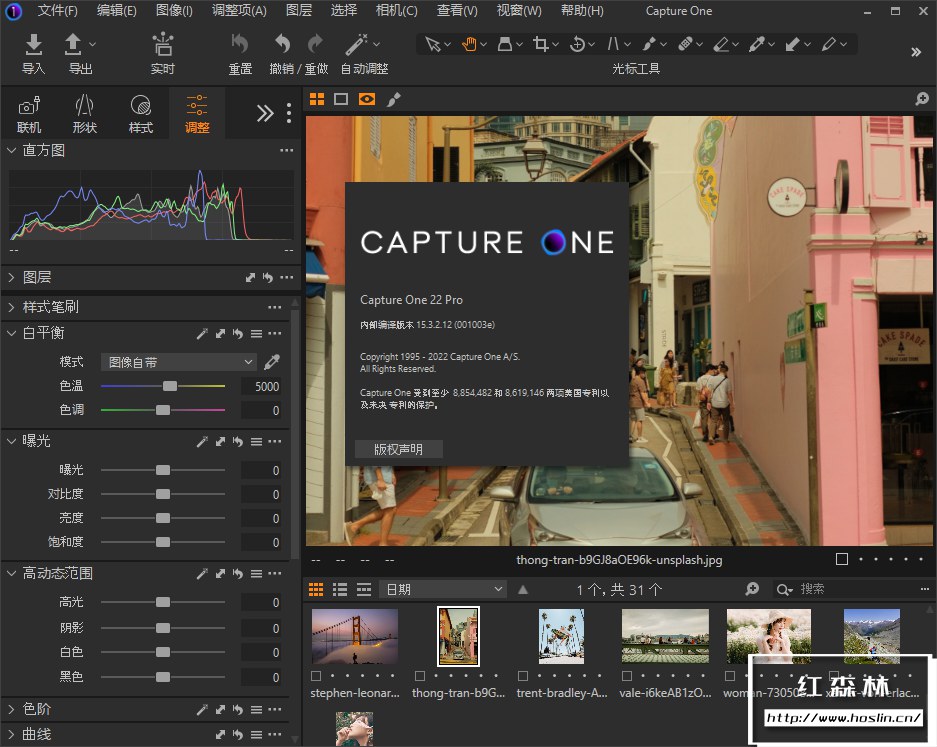Expand the Layers (图层) panel
The width and height of the screenshot is (937, 747).
tap(37, 277)
